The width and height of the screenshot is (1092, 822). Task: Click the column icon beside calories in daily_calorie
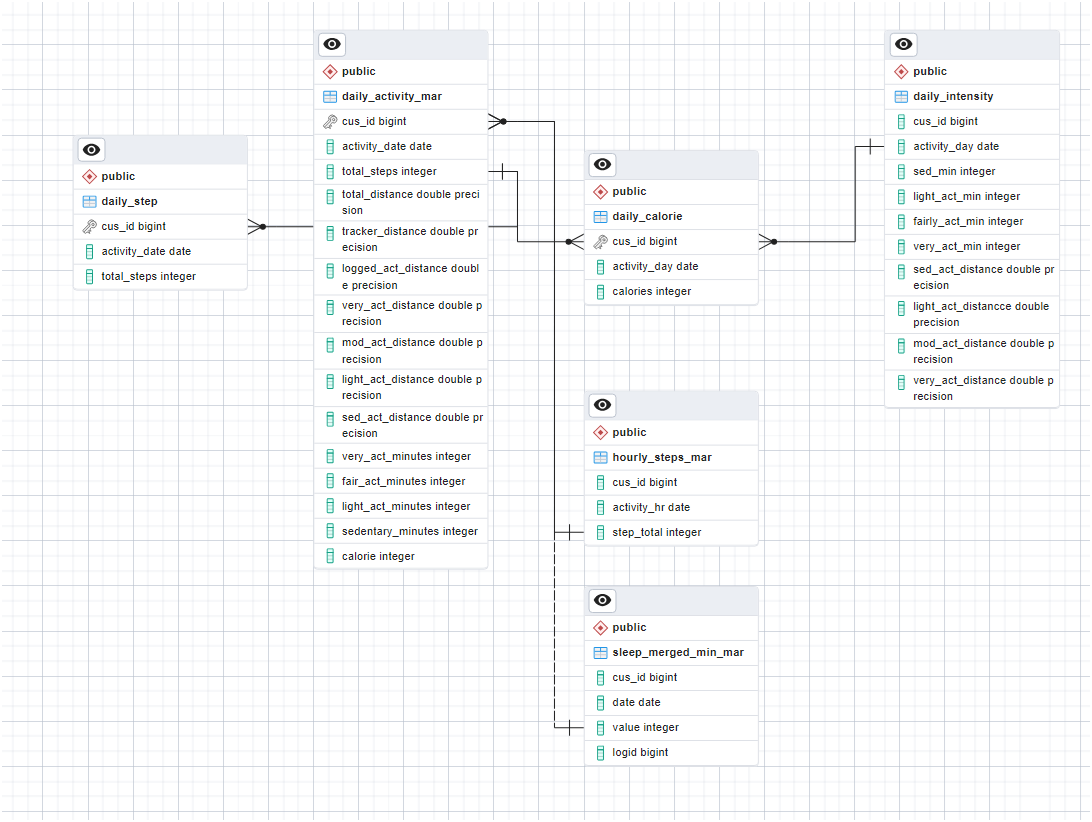pos(600,291)
